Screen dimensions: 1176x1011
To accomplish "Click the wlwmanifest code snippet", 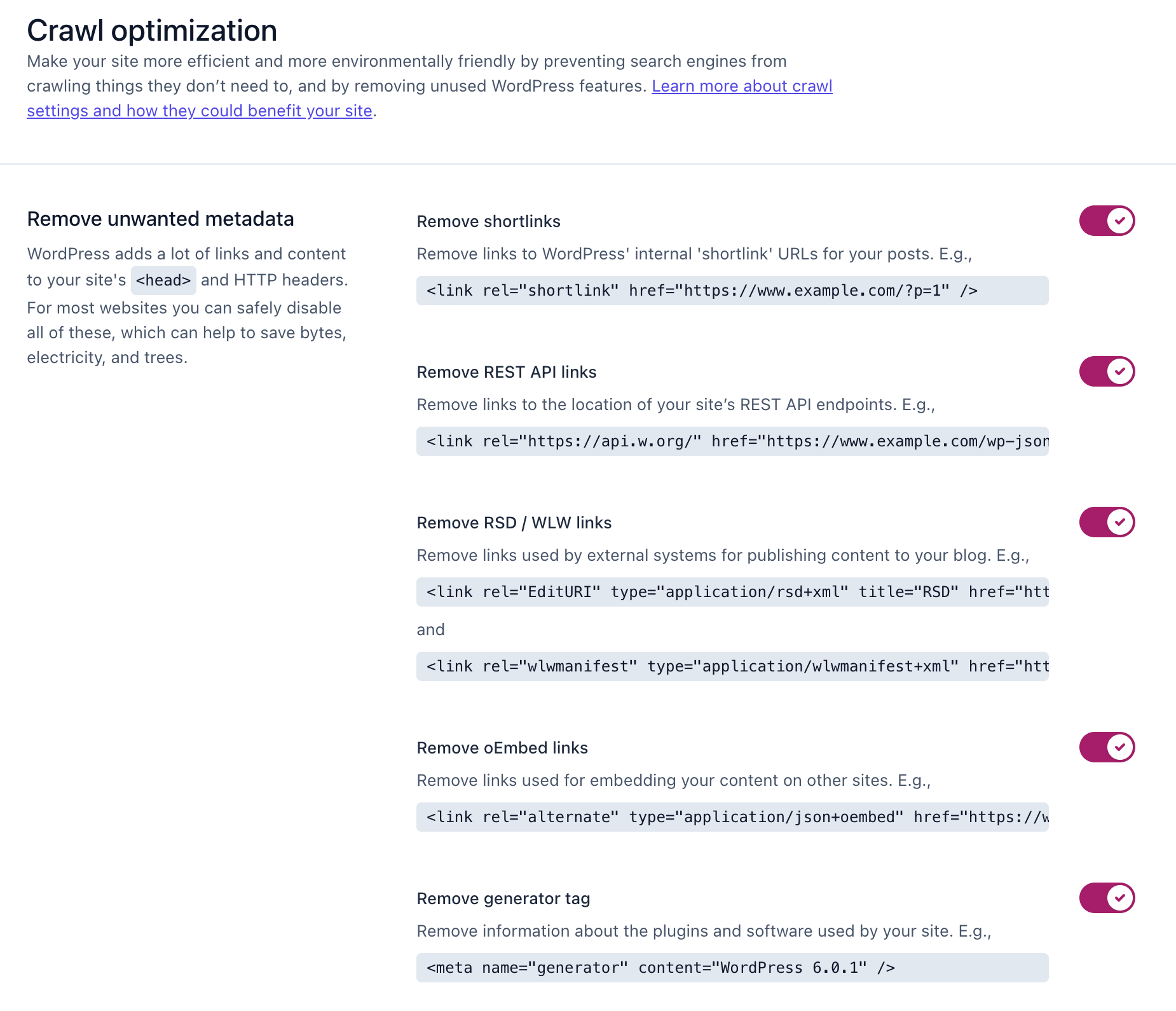I will [x=732, y=666].
